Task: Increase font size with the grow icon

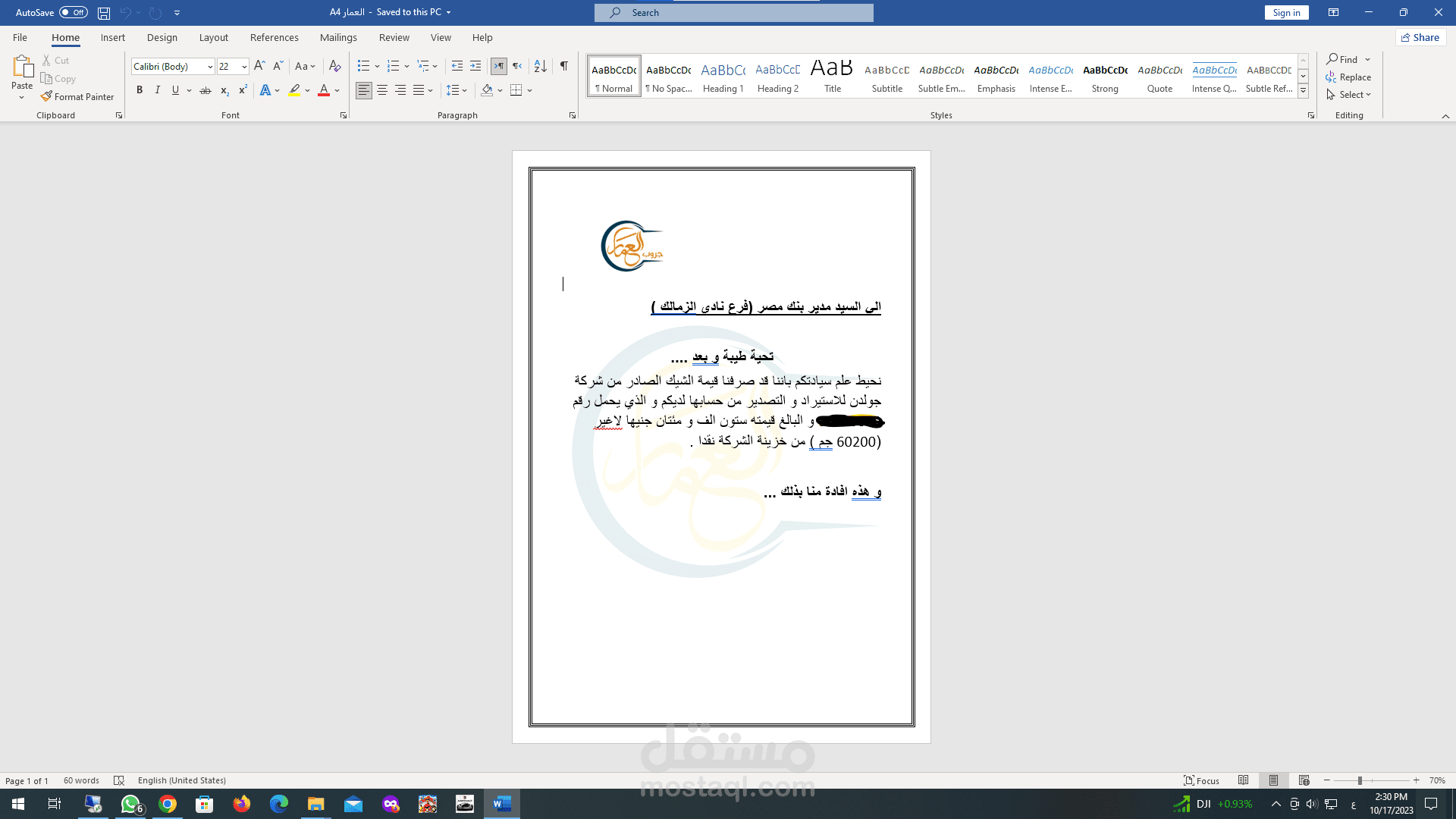Action: point(259,66)
